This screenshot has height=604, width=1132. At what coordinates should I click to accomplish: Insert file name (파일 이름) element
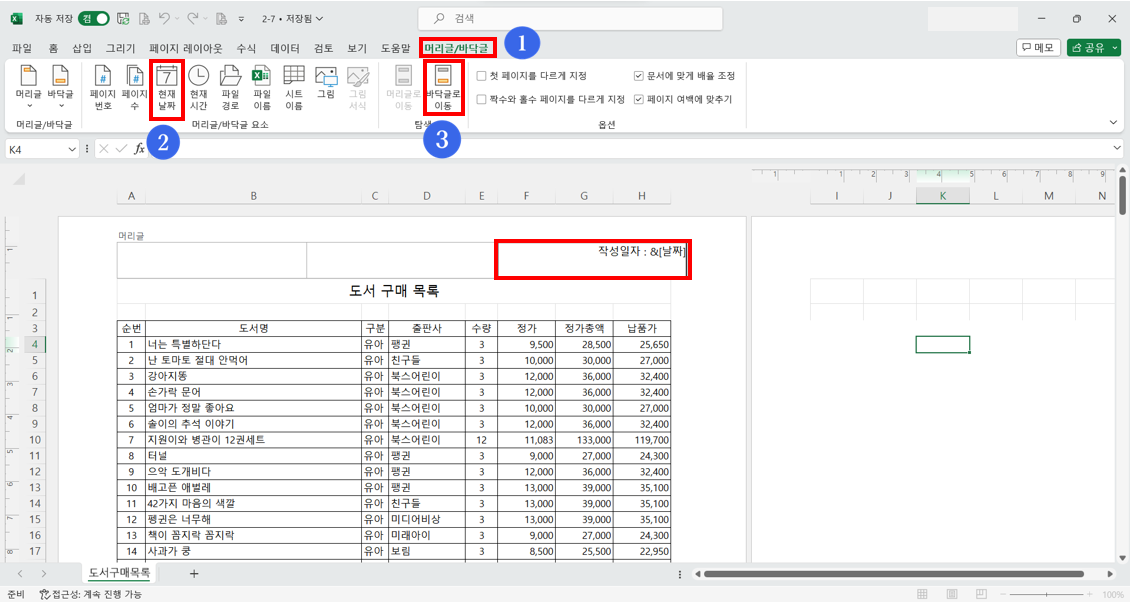[x=262, y=87]
